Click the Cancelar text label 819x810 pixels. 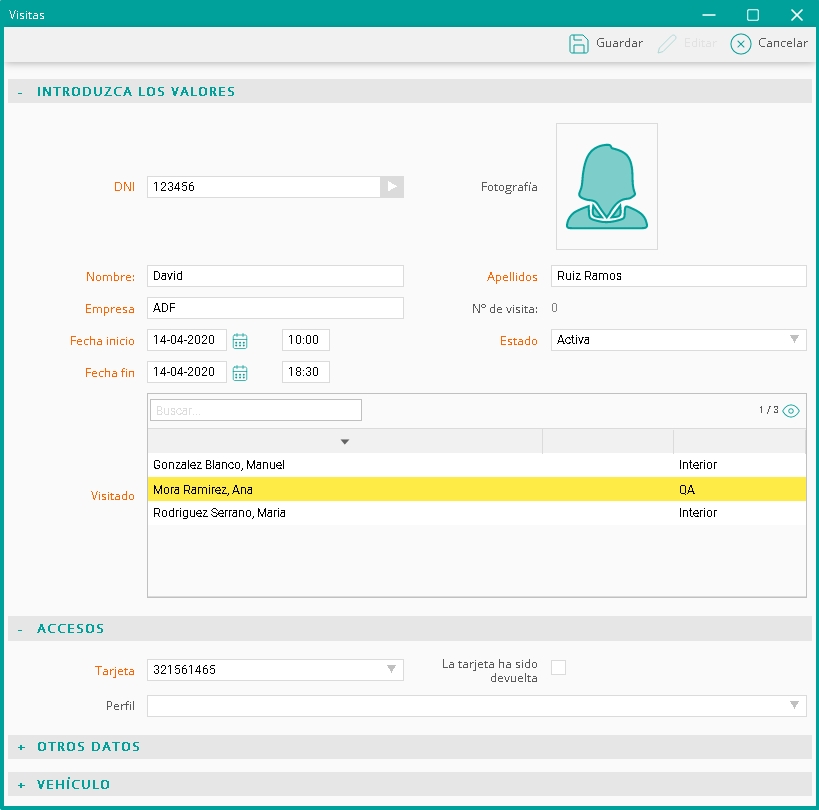pos(782,43)
